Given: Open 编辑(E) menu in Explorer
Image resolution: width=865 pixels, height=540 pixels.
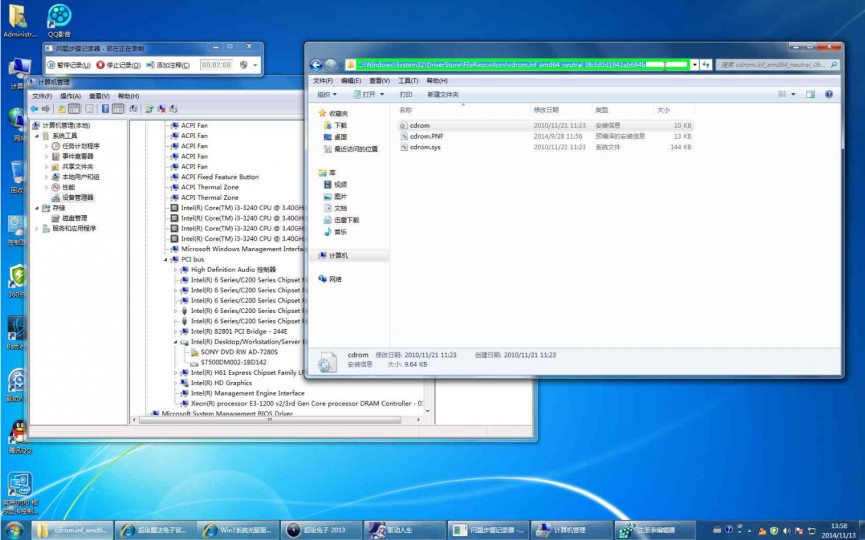Looking at the screenshot, I should point(350,81).
